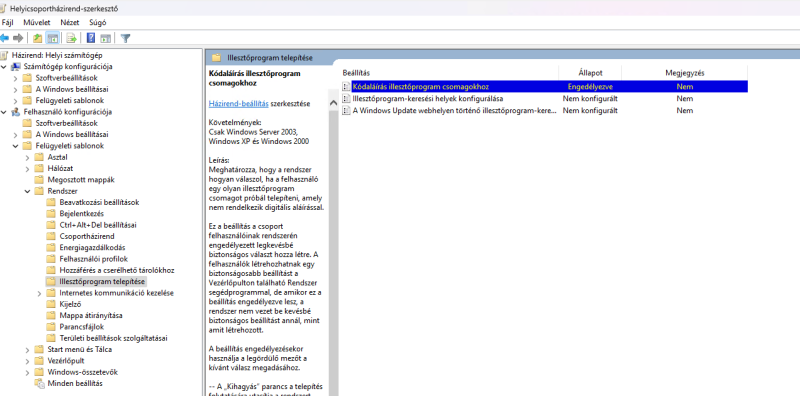Click the Up One Level folder icon
The image size is (800, 396).
pos(37,38)
